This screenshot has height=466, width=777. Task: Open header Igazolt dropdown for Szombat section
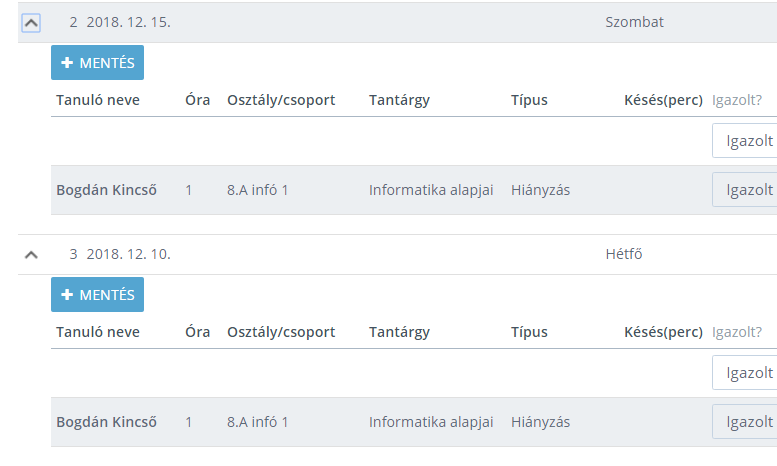745,141
